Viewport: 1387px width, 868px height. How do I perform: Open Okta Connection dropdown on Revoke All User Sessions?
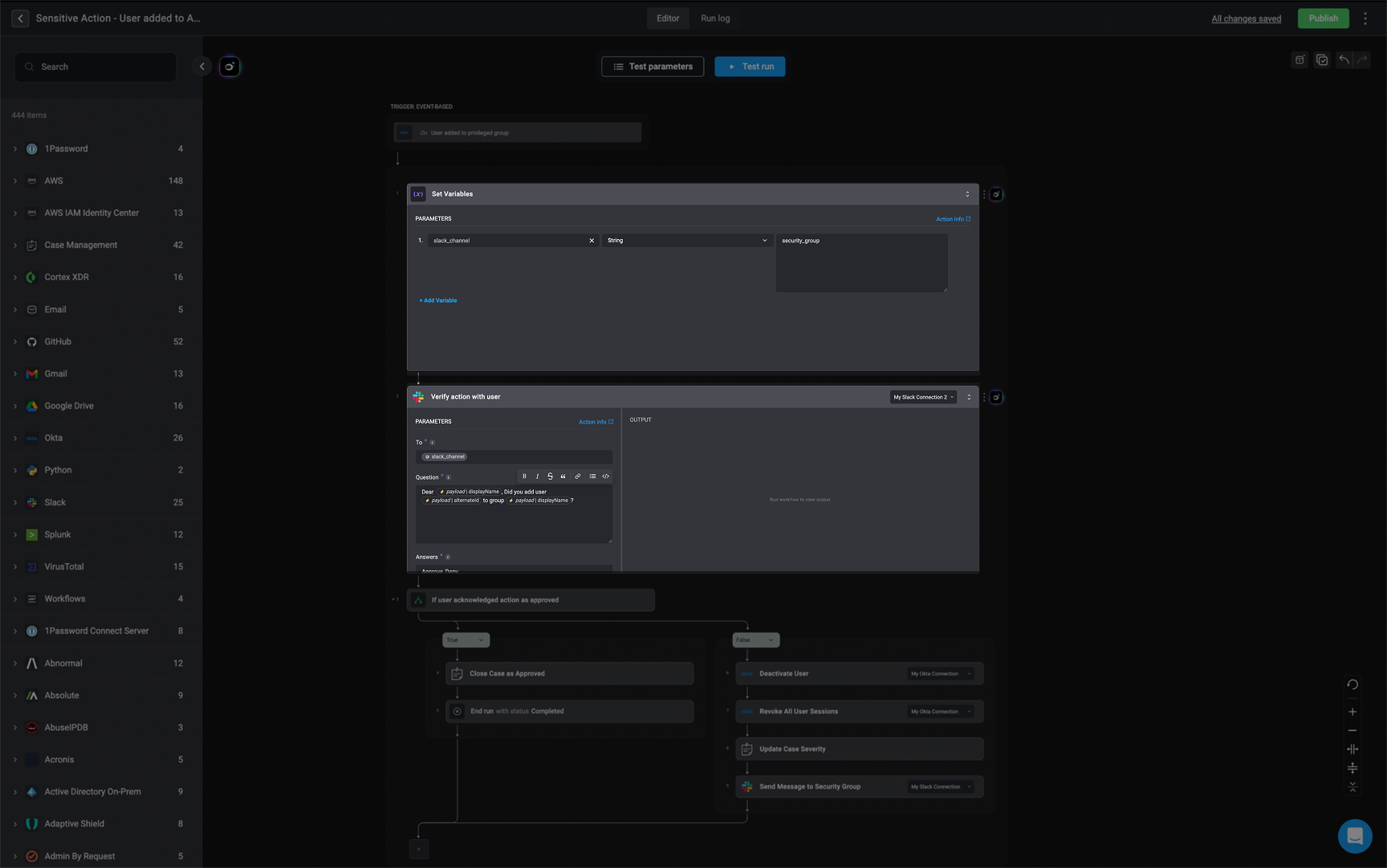(941, 712)
